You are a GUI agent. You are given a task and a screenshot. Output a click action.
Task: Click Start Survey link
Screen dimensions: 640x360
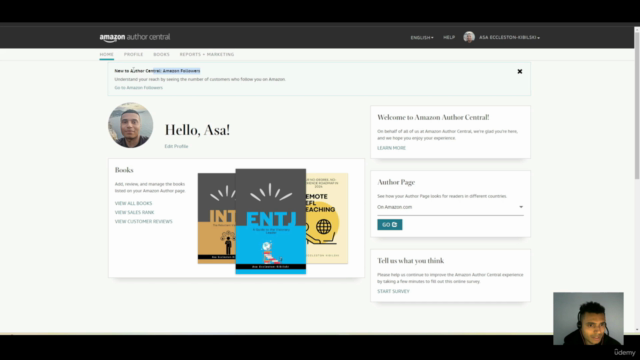(393, 291)
